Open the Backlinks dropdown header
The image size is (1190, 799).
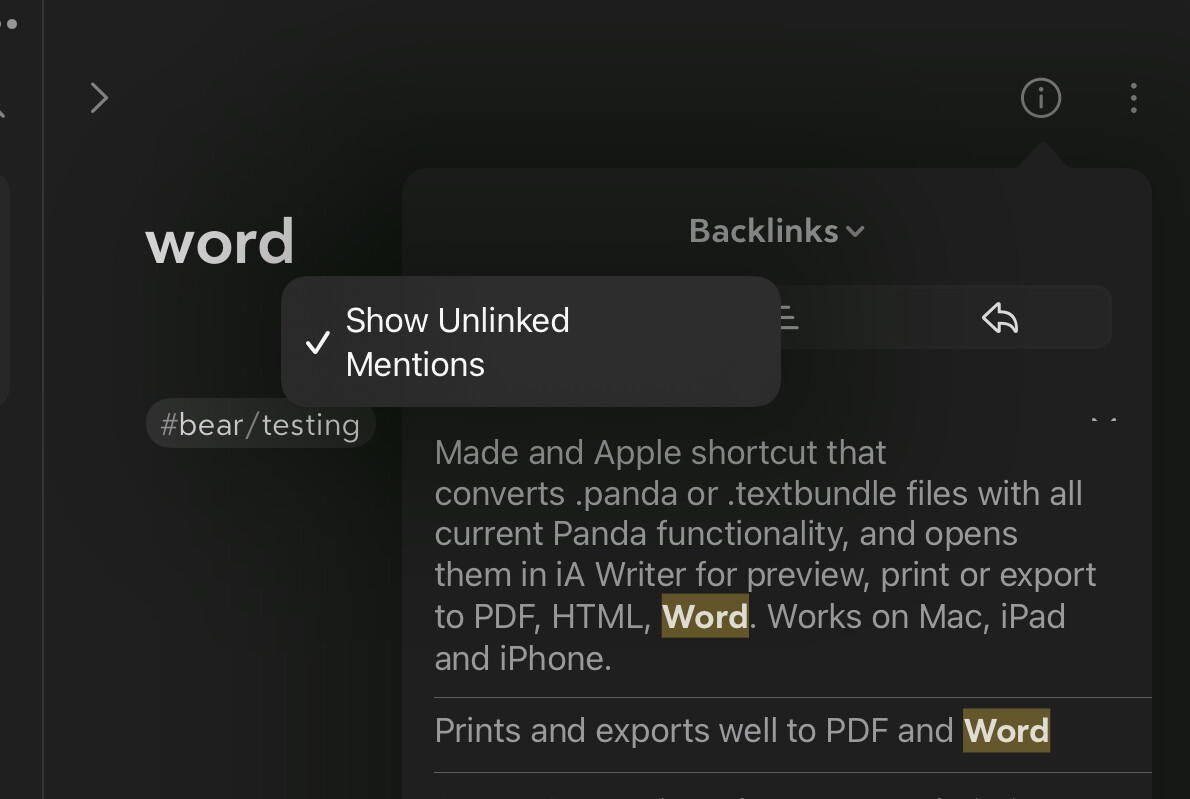(776, 231)
